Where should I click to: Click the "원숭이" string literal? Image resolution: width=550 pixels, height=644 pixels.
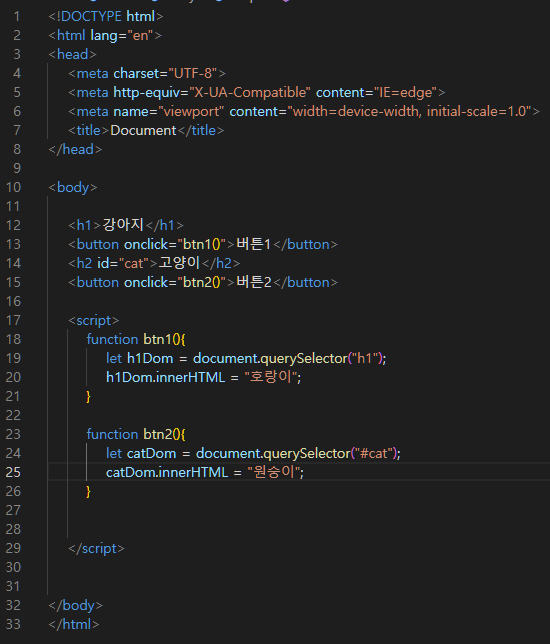pyautogui.click(x=274, y=472)
